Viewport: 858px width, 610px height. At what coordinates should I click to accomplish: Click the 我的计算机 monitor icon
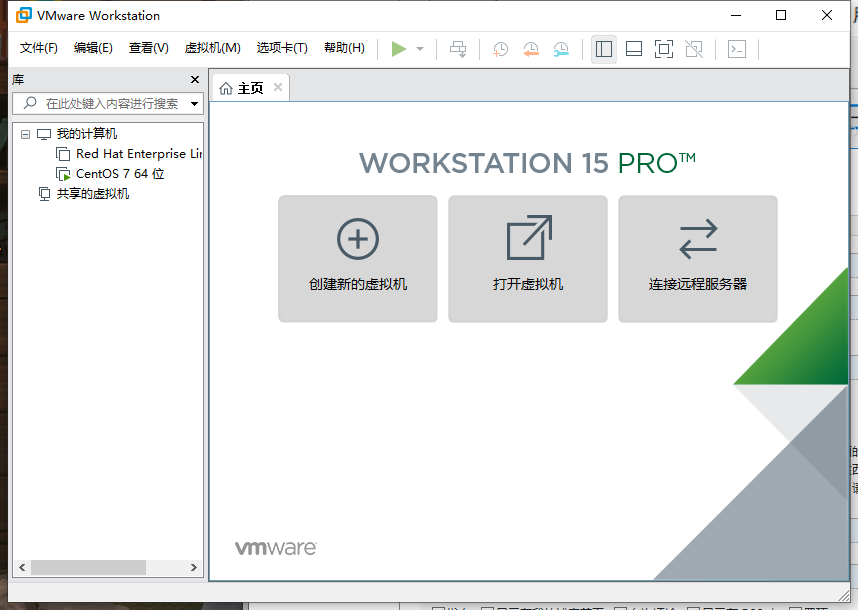(x=44, y=134)
